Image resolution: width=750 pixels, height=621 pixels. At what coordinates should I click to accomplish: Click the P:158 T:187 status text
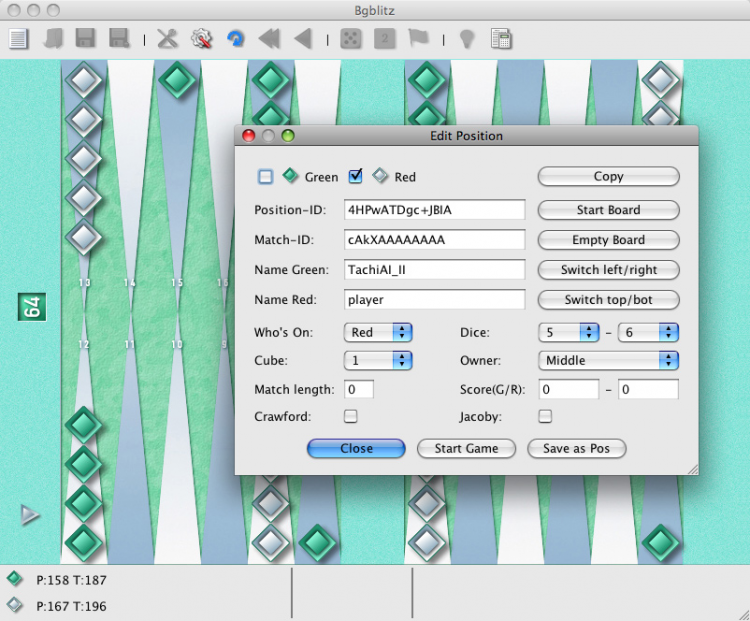(x=71, y=580)
